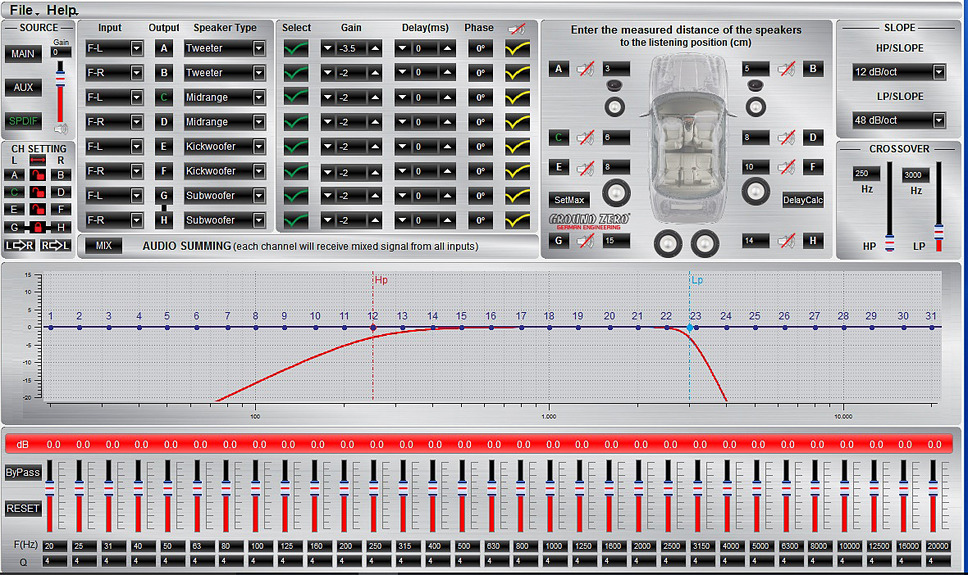Expand the Speaker Type dropdown for output A
This screenshot has height=575, width=968.
[x=259, y=48]
